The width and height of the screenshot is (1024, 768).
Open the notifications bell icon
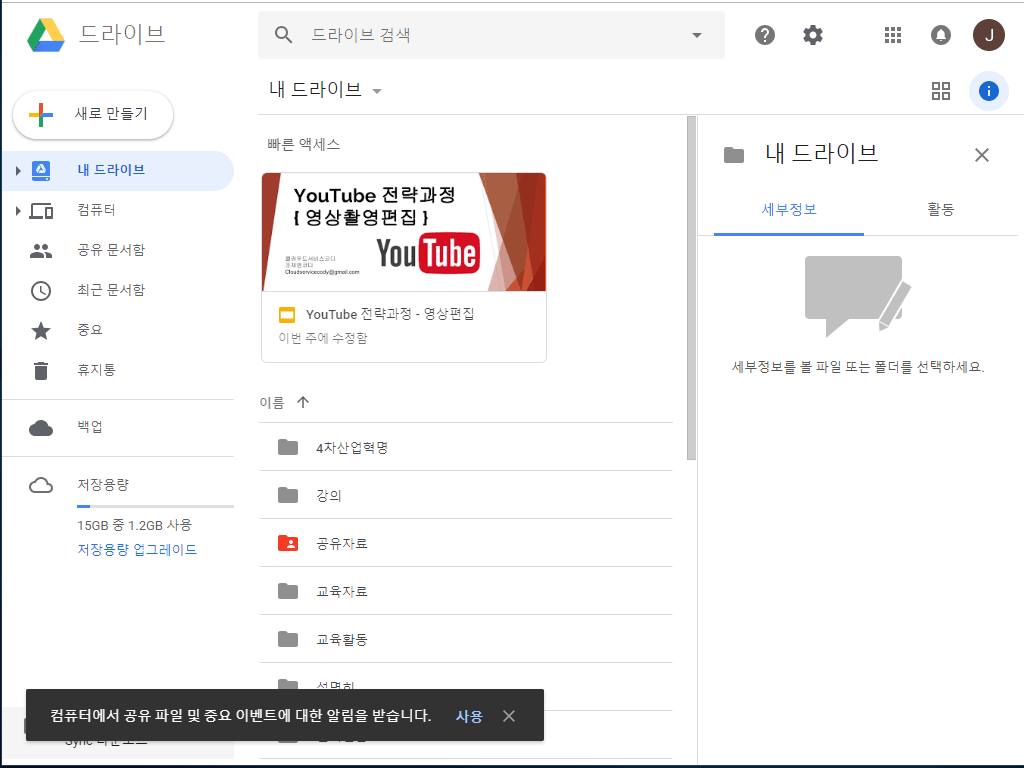tap(940, 35)
